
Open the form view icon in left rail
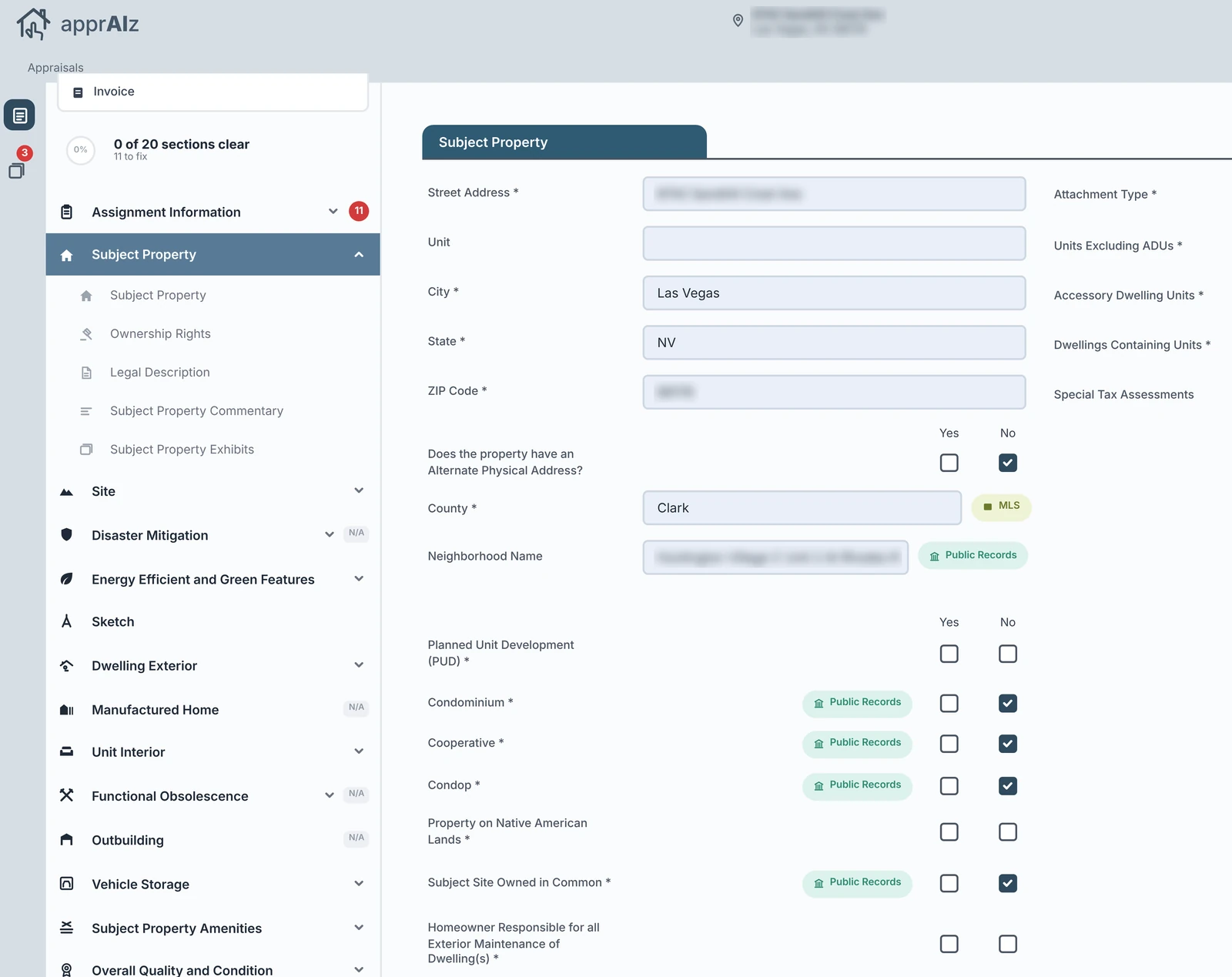pyautogui.click(x=19, y=115)
